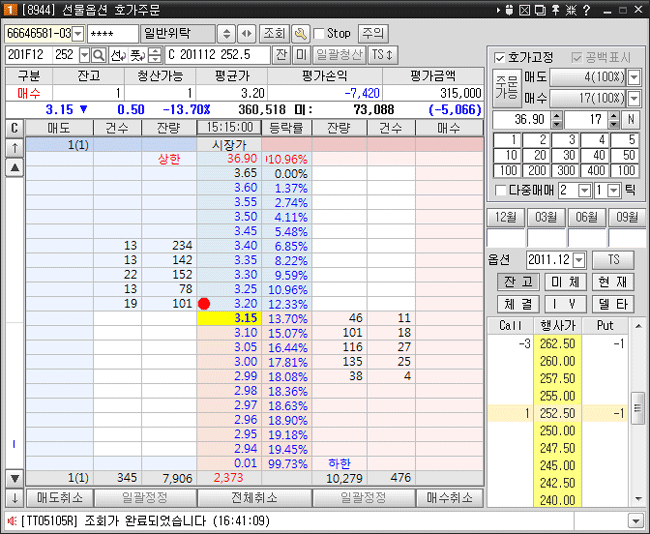Click the crossed-box icon in the title bar
Screen dimensions: 650x534
coord(525,10)
